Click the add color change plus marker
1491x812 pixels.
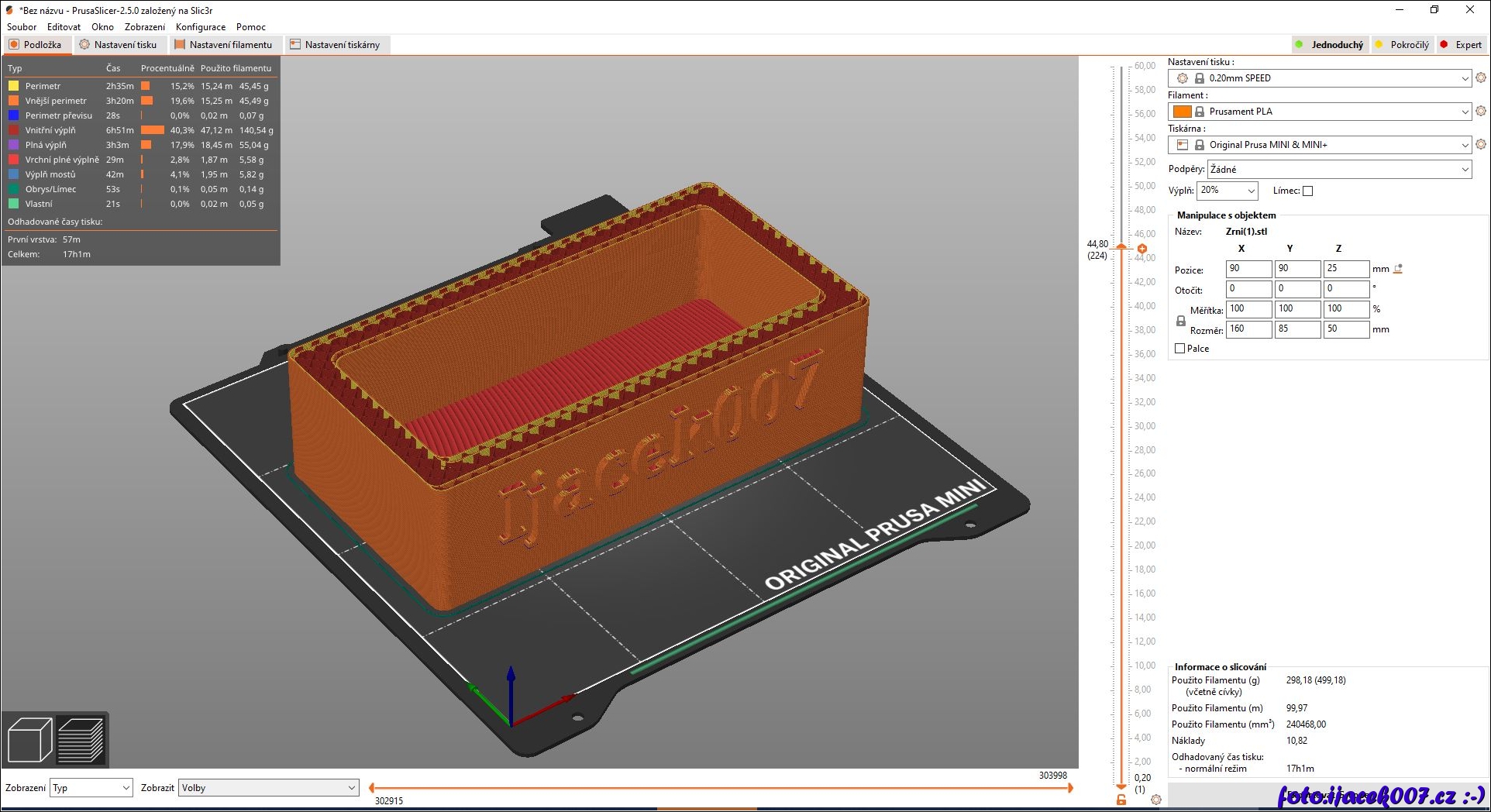[x=1141, y=249]
